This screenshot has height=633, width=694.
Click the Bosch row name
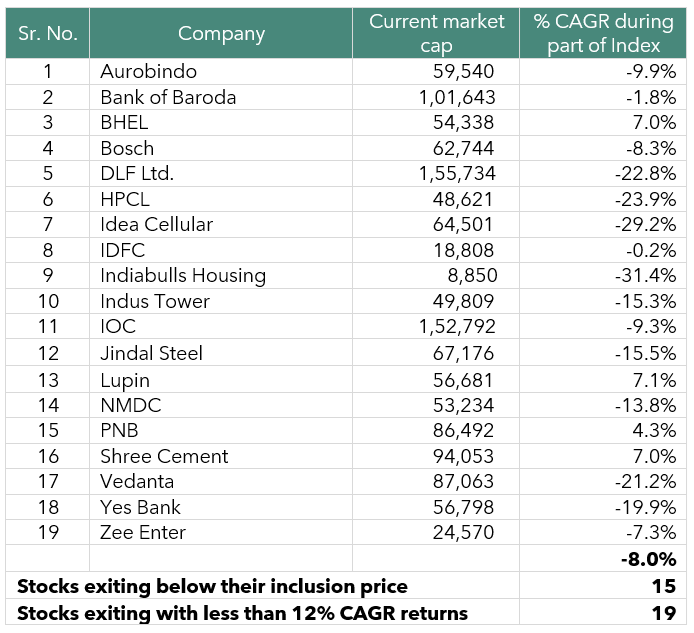[x=127, y=148]
